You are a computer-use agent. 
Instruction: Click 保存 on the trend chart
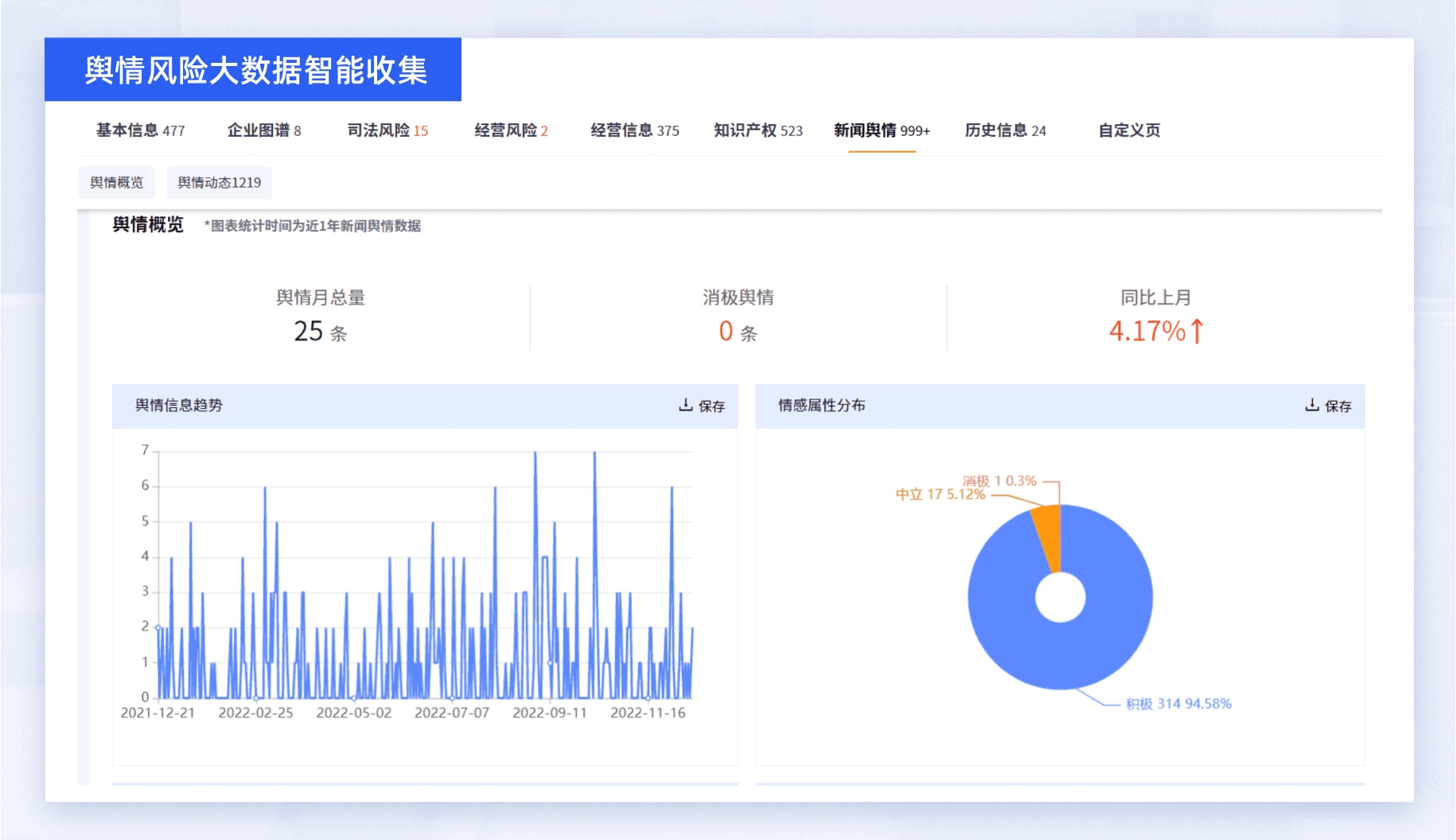711,406
